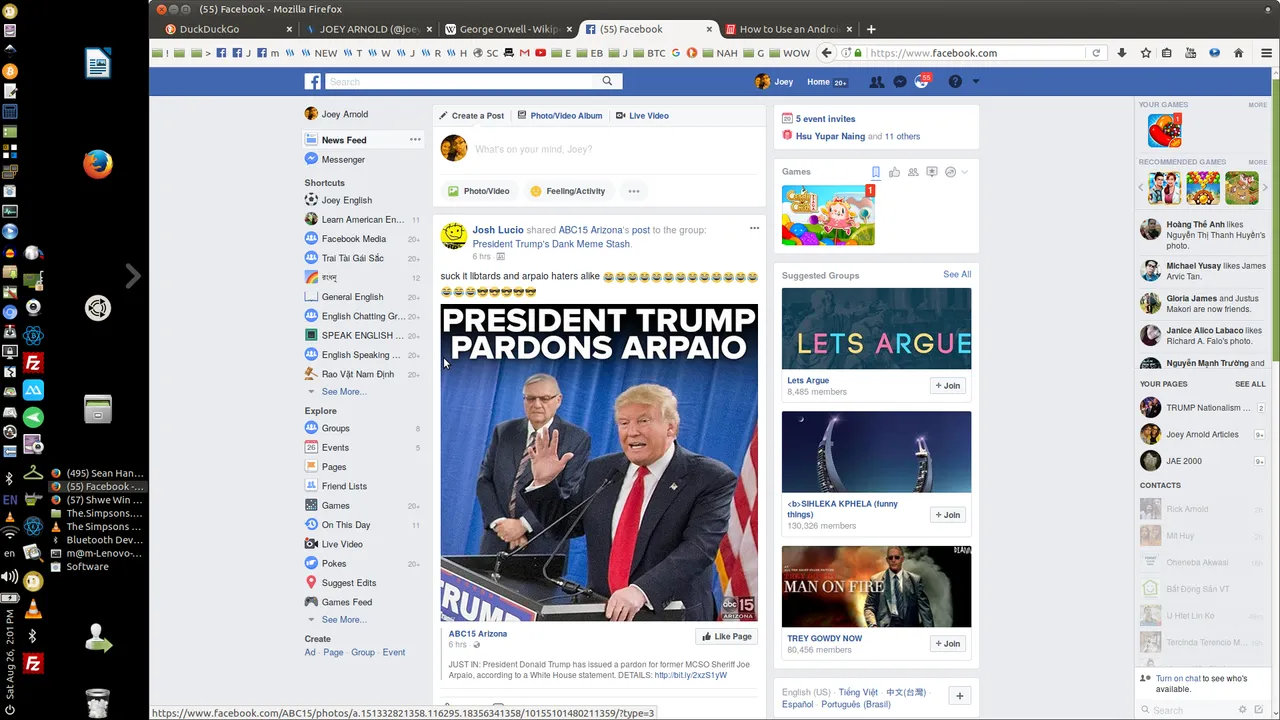The height and width of the screenshot is (720, 1280).
Task: Click Feeling/Activity button under composer
Action: [567, 191]
